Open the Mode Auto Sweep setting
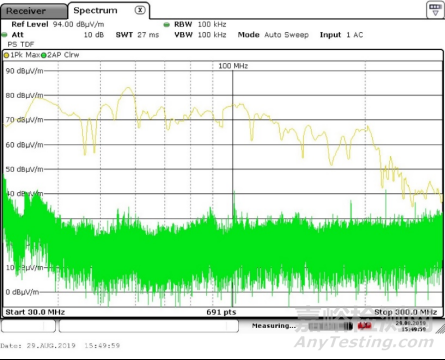Screen dimensions: 445x360 [273, 35]
